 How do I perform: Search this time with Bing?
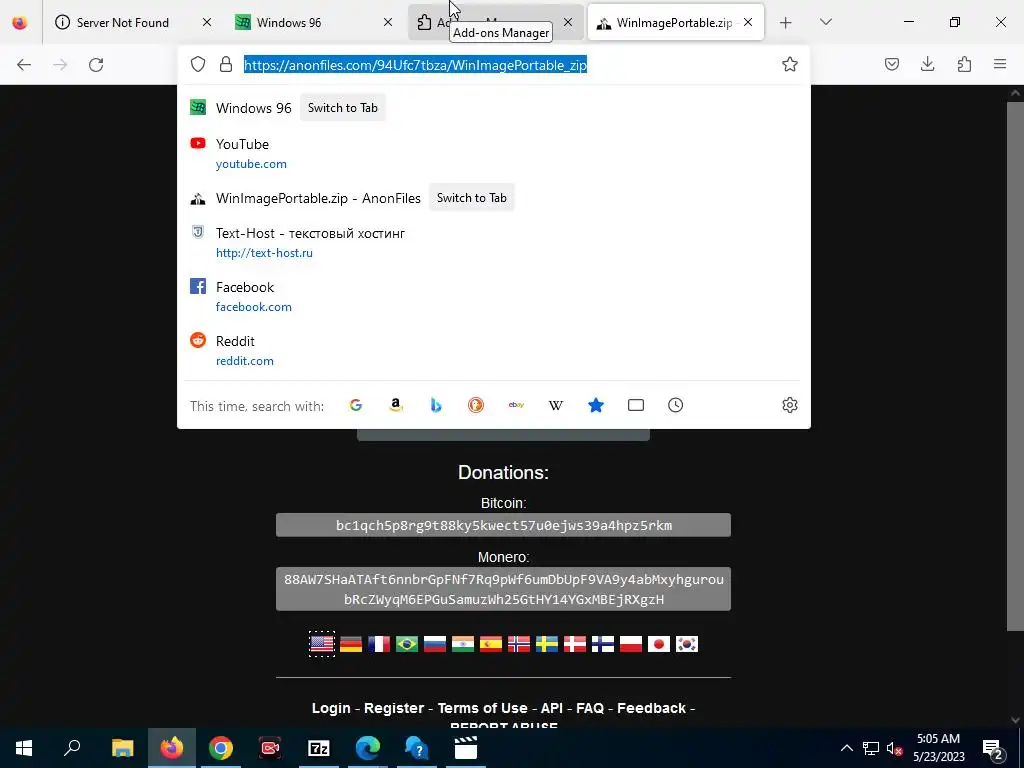coord(436,405)
